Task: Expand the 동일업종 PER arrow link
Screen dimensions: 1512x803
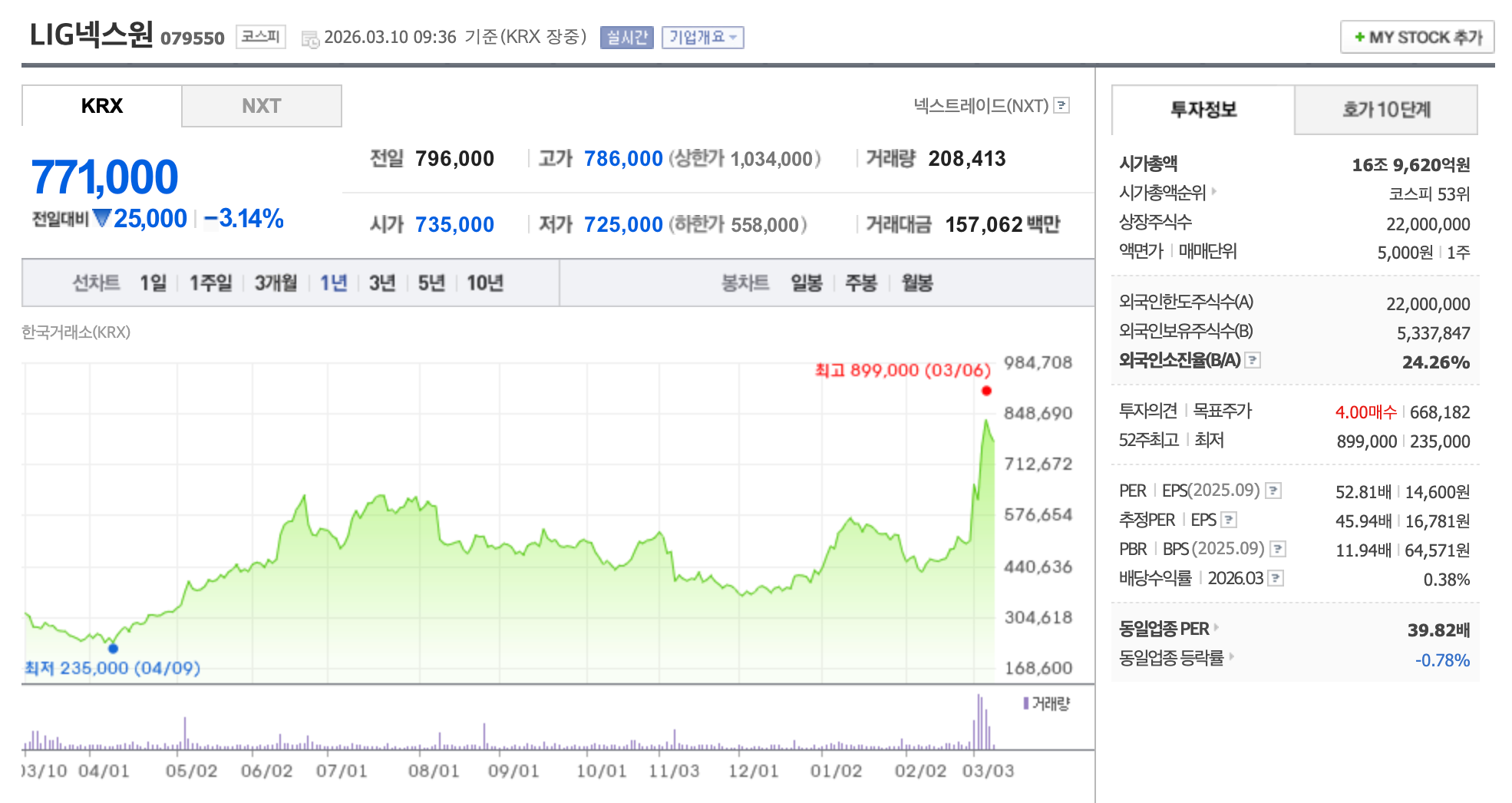Action: click(1217, 628)
